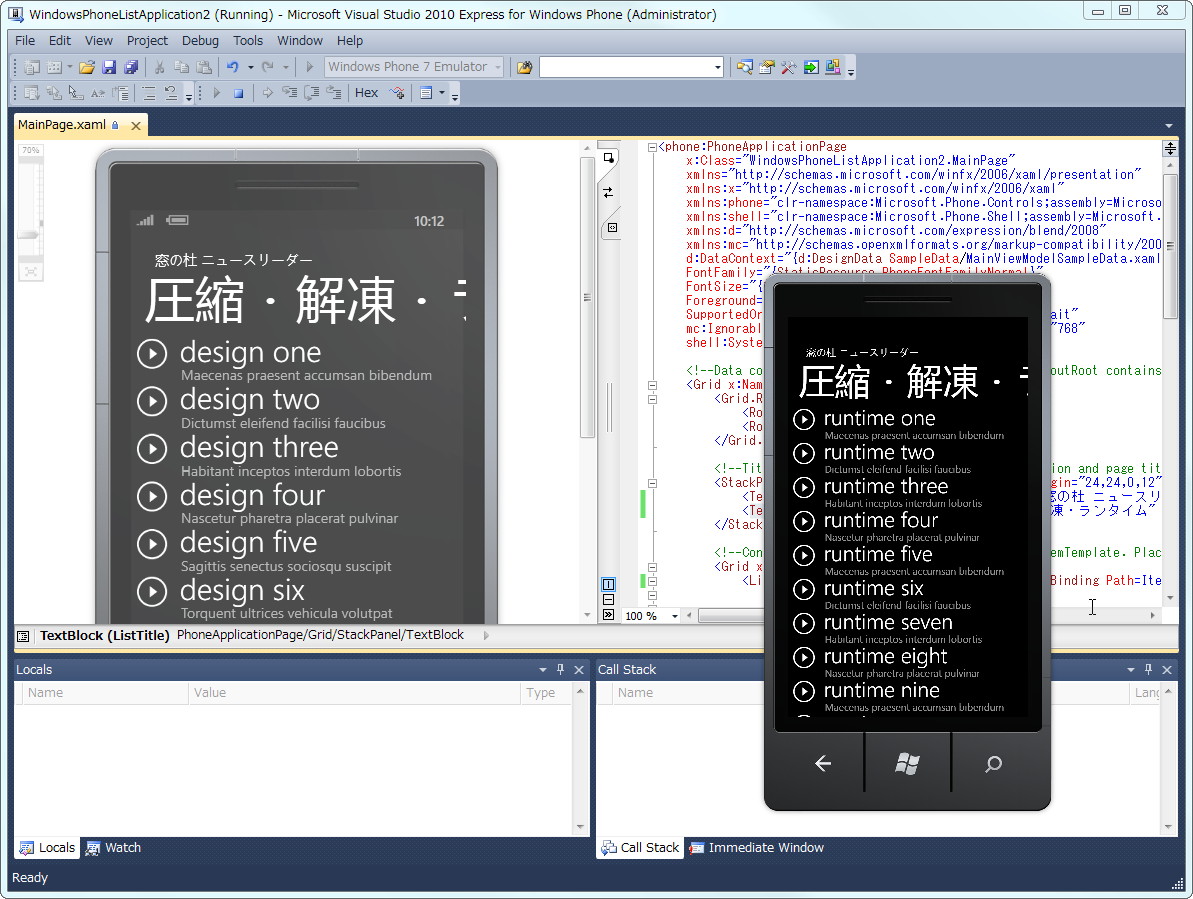Click the Cut scissors icon
The width and height of the screenshot is (1193, 899).
(x=160, y=68)
